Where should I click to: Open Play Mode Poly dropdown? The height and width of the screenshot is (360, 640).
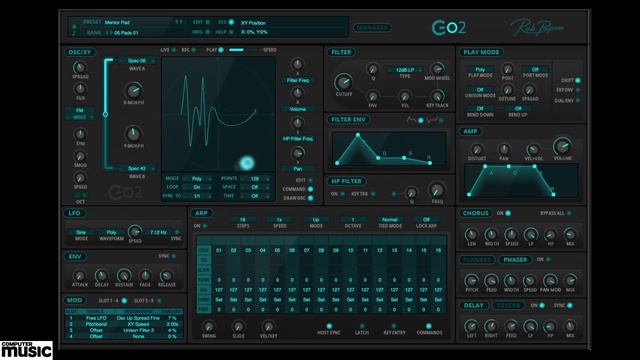480,69
